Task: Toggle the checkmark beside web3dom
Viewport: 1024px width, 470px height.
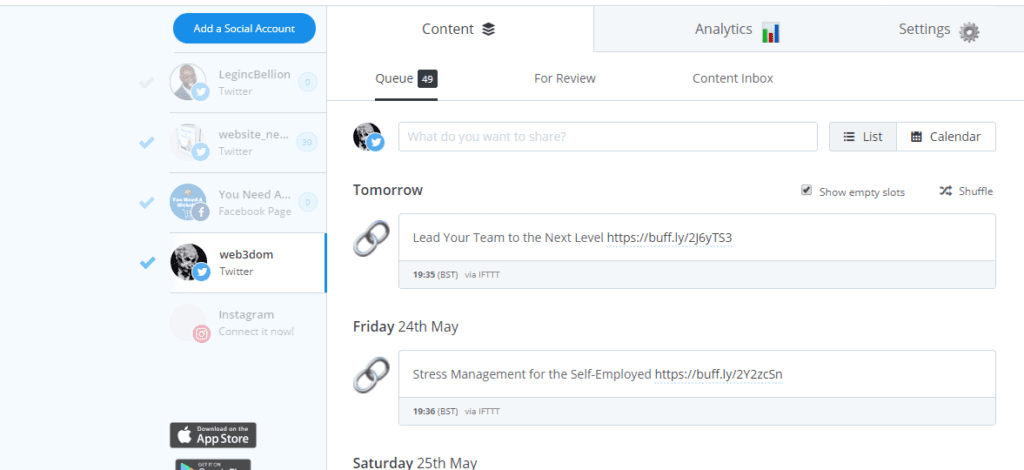Action: click(x=148, y=262)
